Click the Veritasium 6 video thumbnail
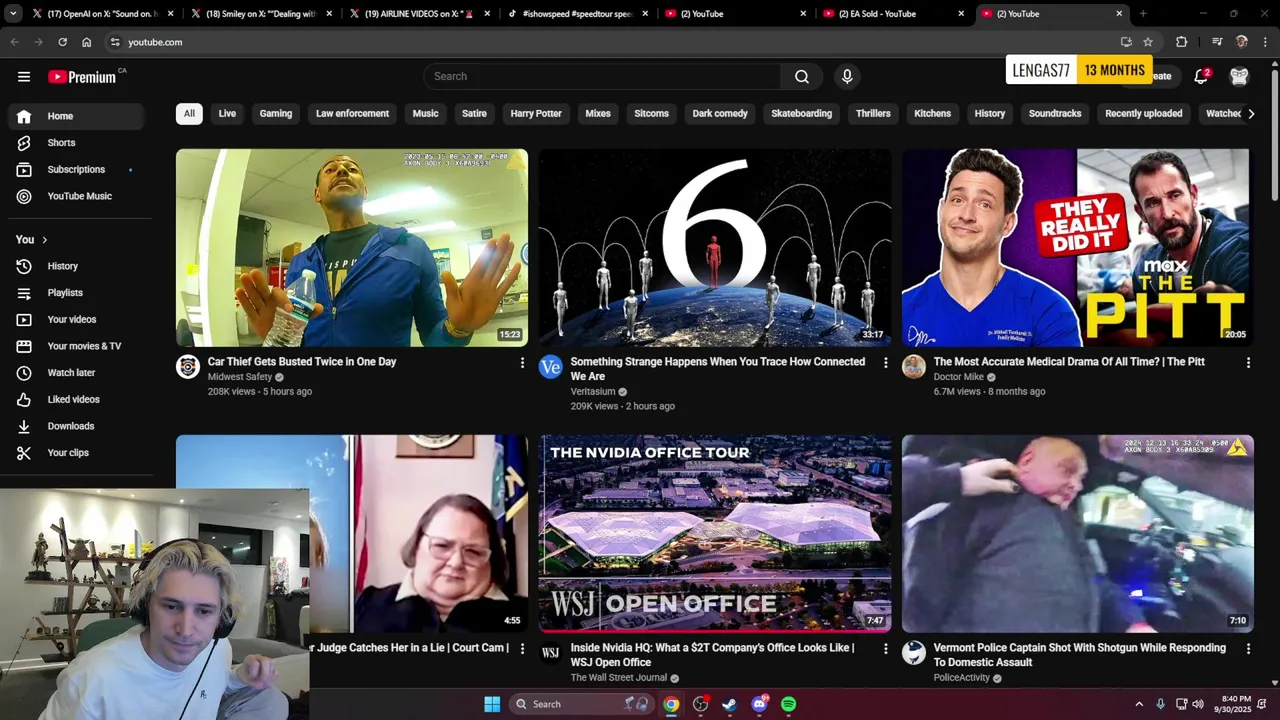1280x720 pixels. (715, 248)
